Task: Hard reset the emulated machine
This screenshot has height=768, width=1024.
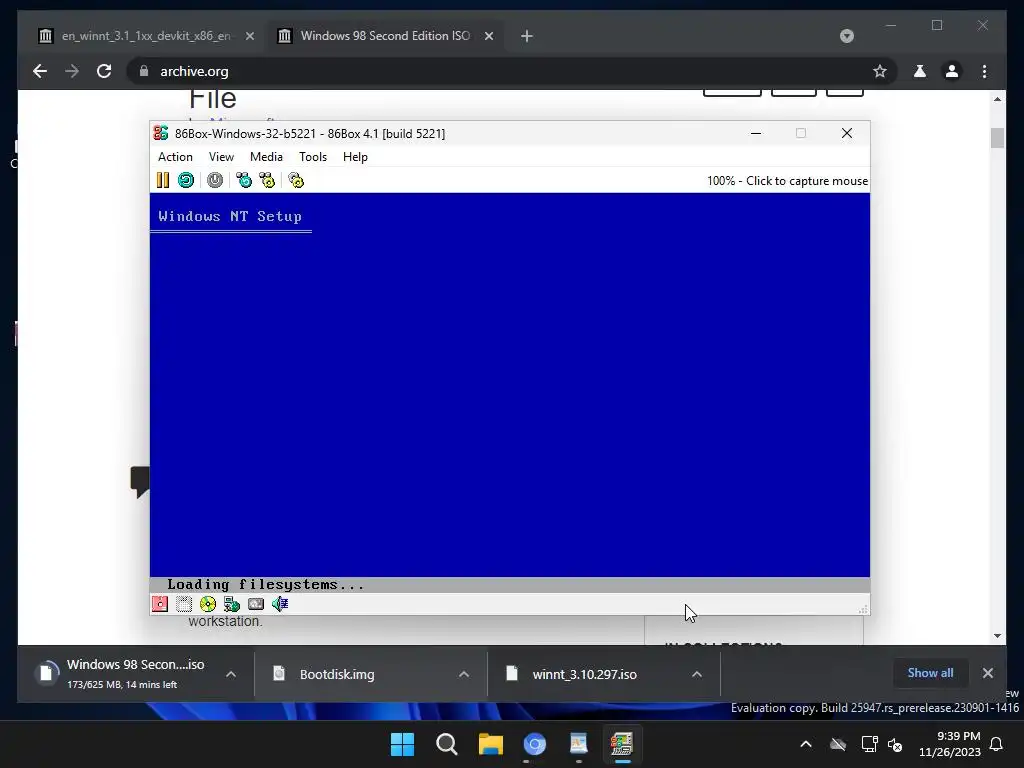Action: pos(186,180)
